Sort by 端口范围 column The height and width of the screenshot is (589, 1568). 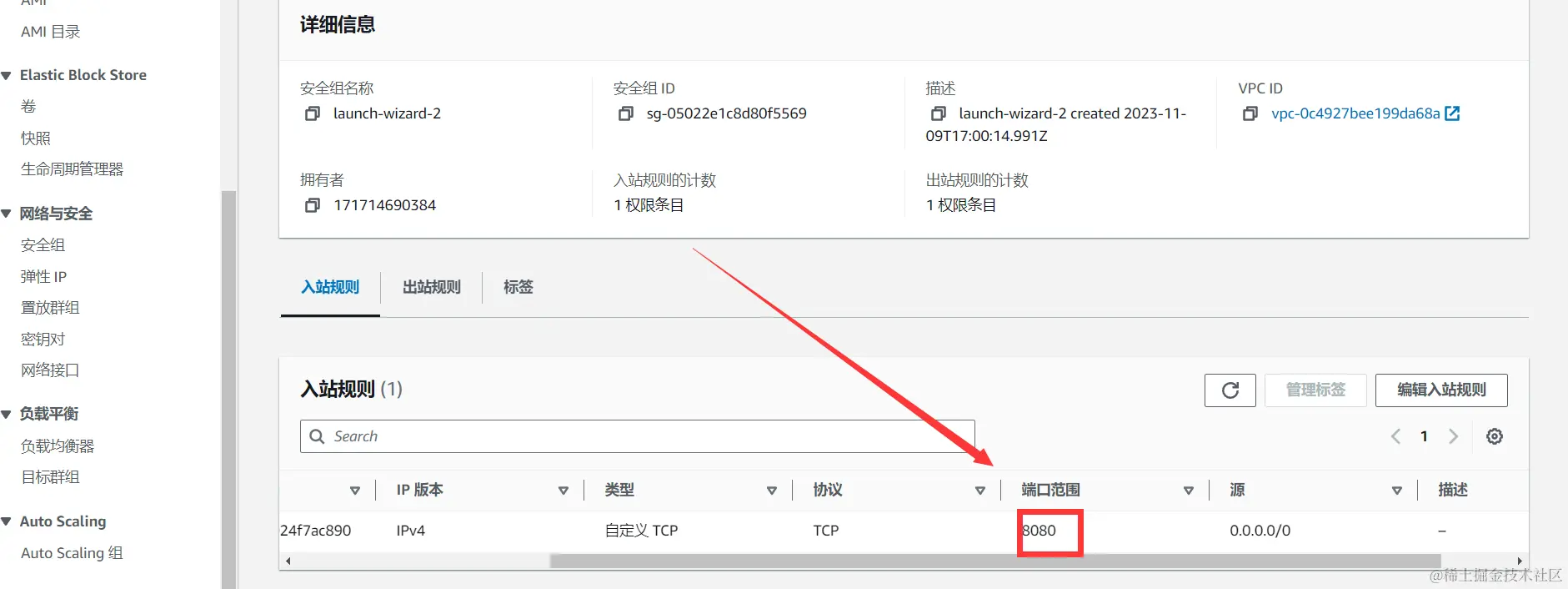(x=1189, y=491)
